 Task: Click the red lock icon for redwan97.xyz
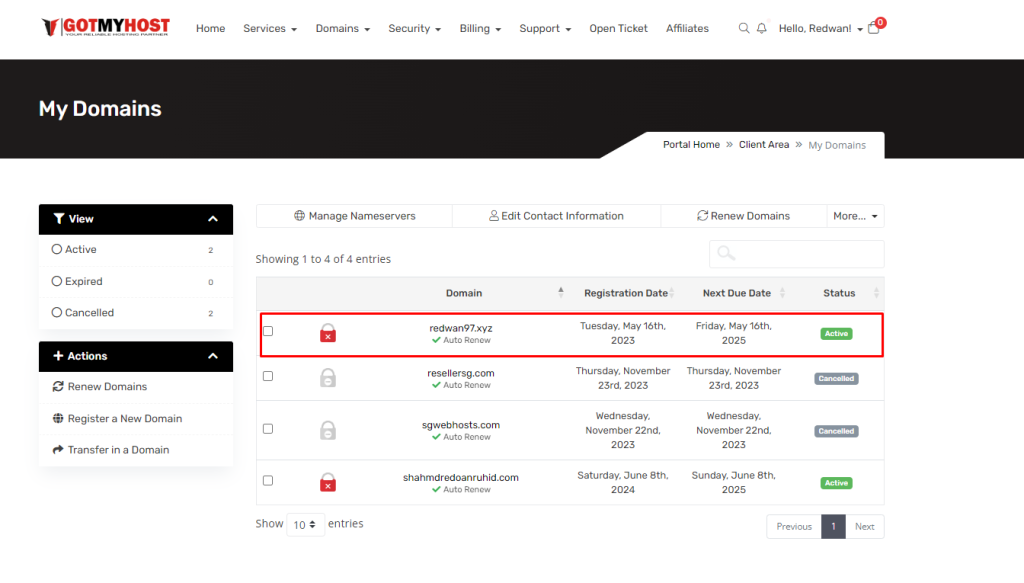click(328, 333)
